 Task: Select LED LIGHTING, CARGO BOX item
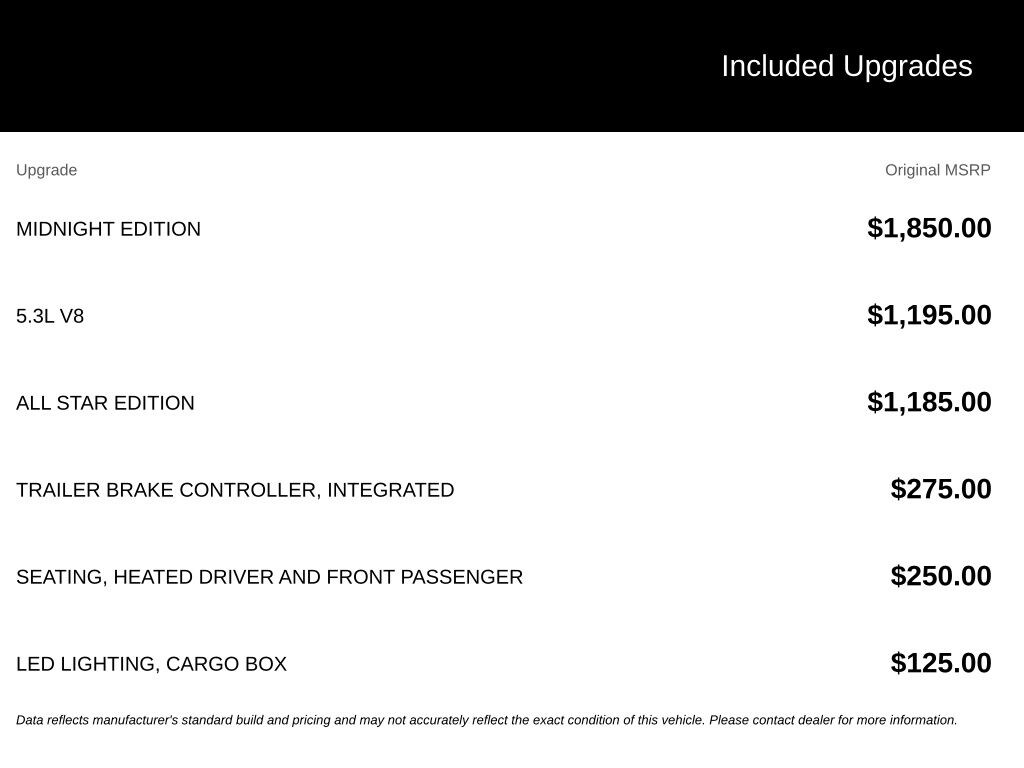click(x=152, y=664)
